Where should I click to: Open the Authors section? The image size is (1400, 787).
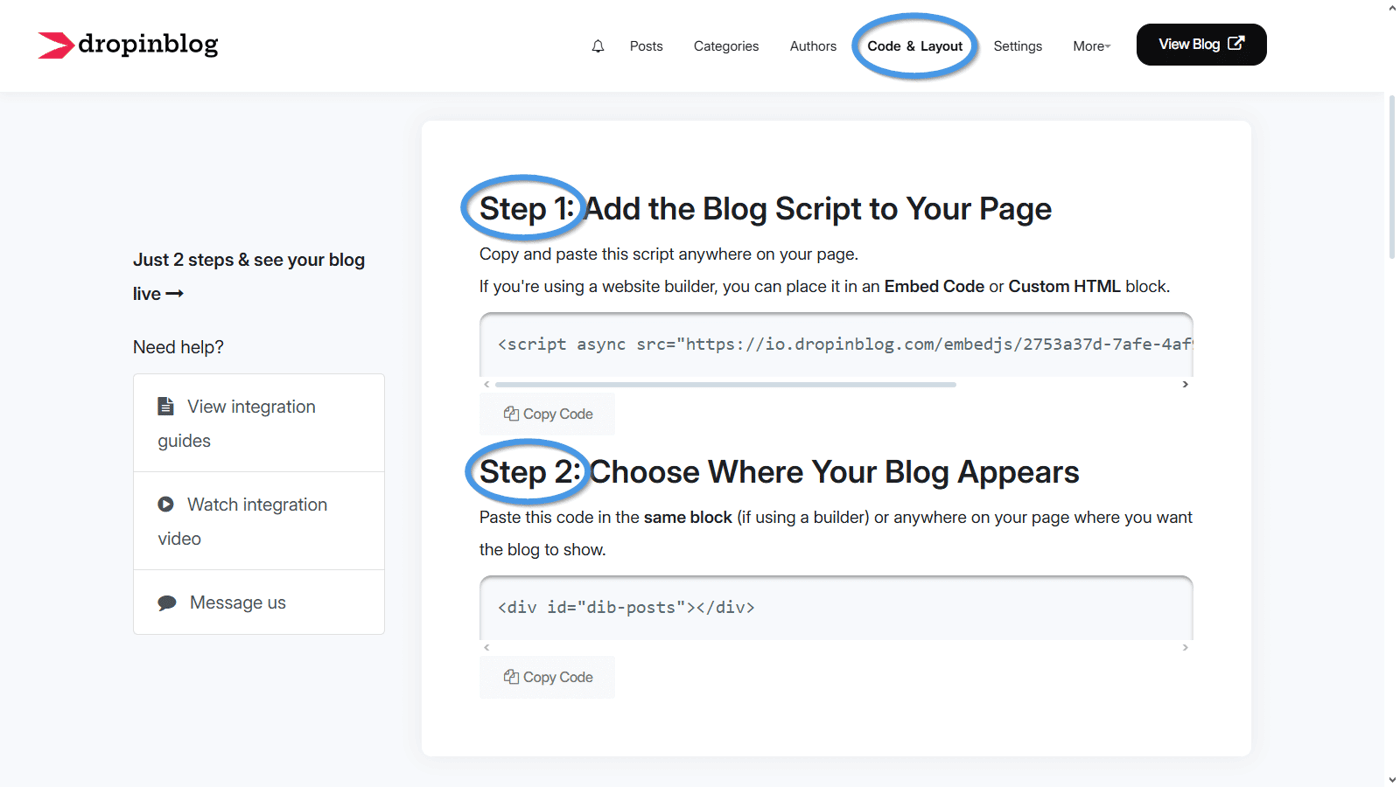pyautogui.click(x=813, y=46)
